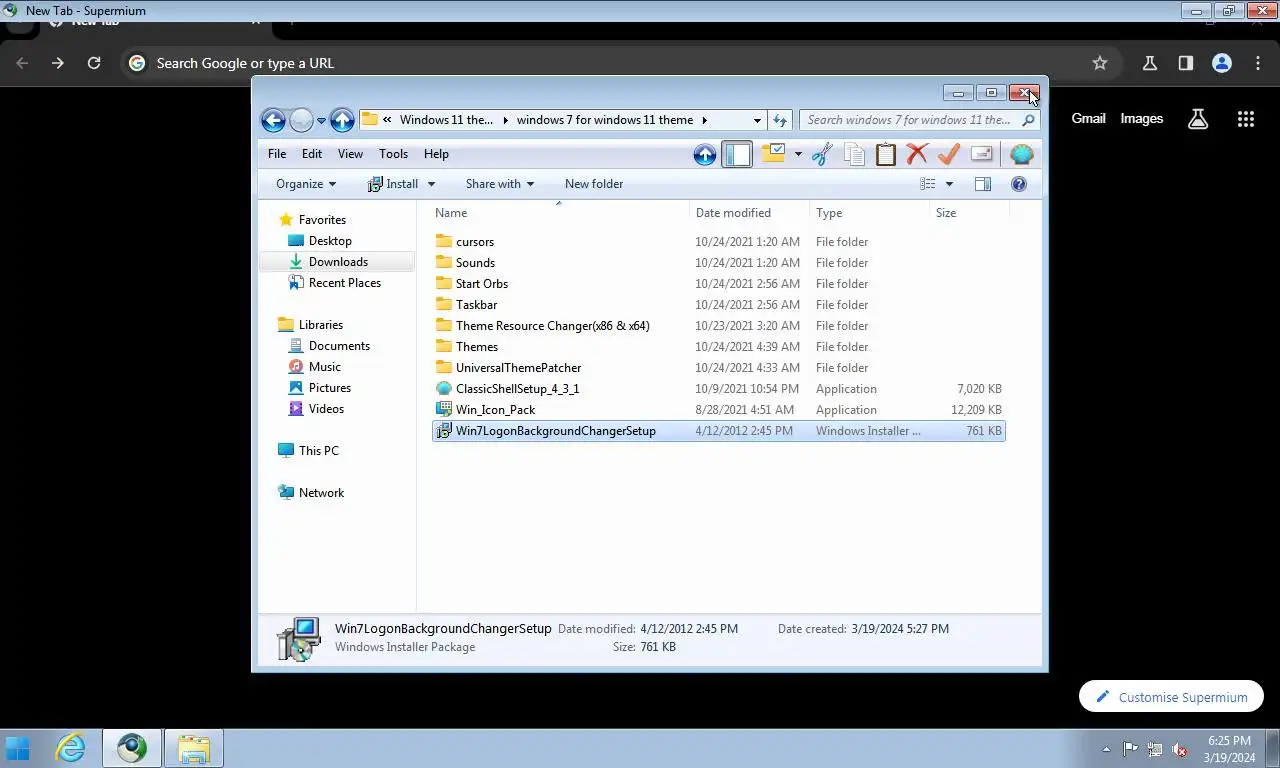Open Internet Explorer from the taskbar
The width and height of the screenshot is (1280, 768).
click(70, 748)
